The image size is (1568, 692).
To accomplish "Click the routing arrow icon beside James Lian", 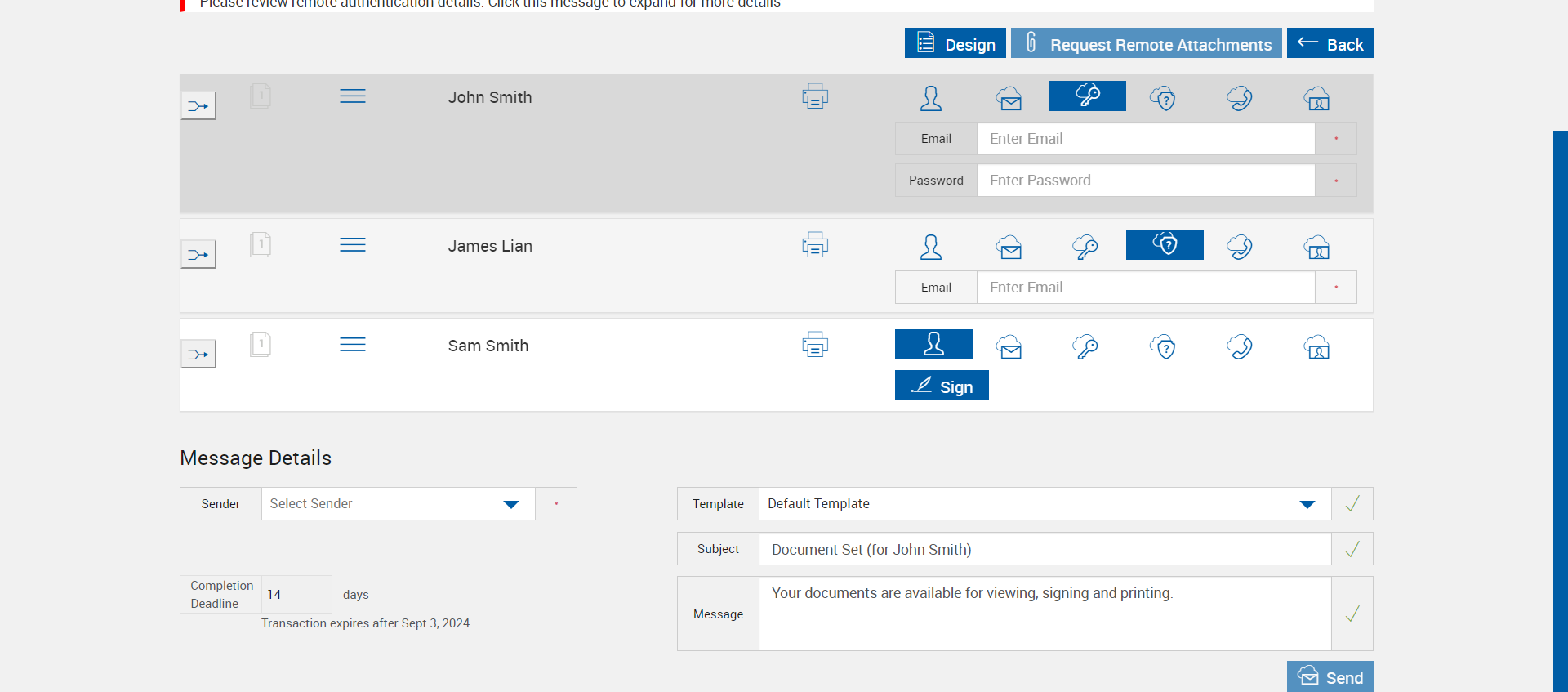I will click(198, 255).
